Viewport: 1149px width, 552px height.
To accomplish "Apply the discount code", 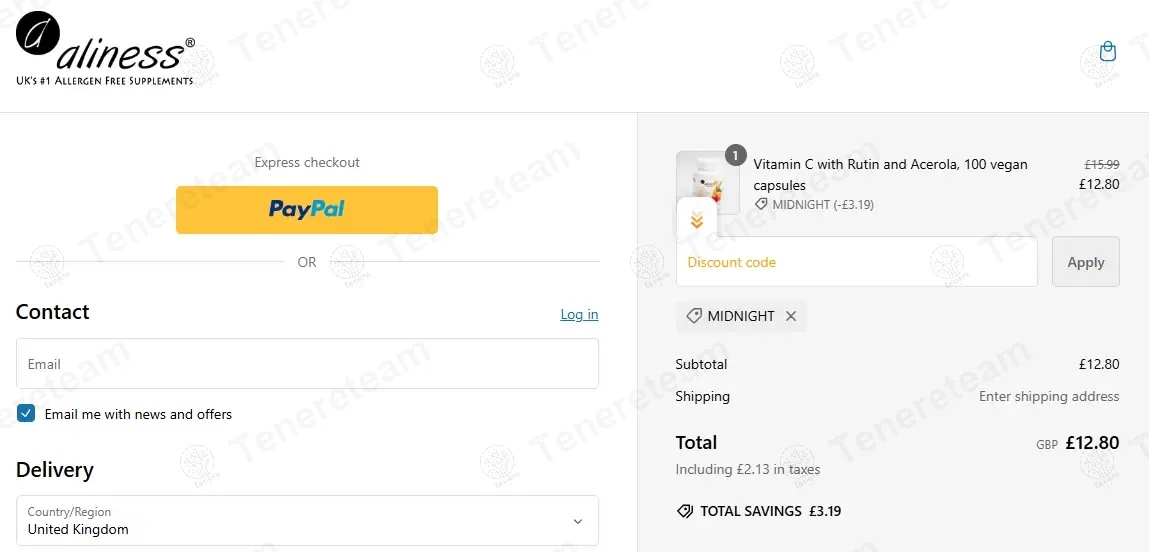I will [x=1085, y=262].
